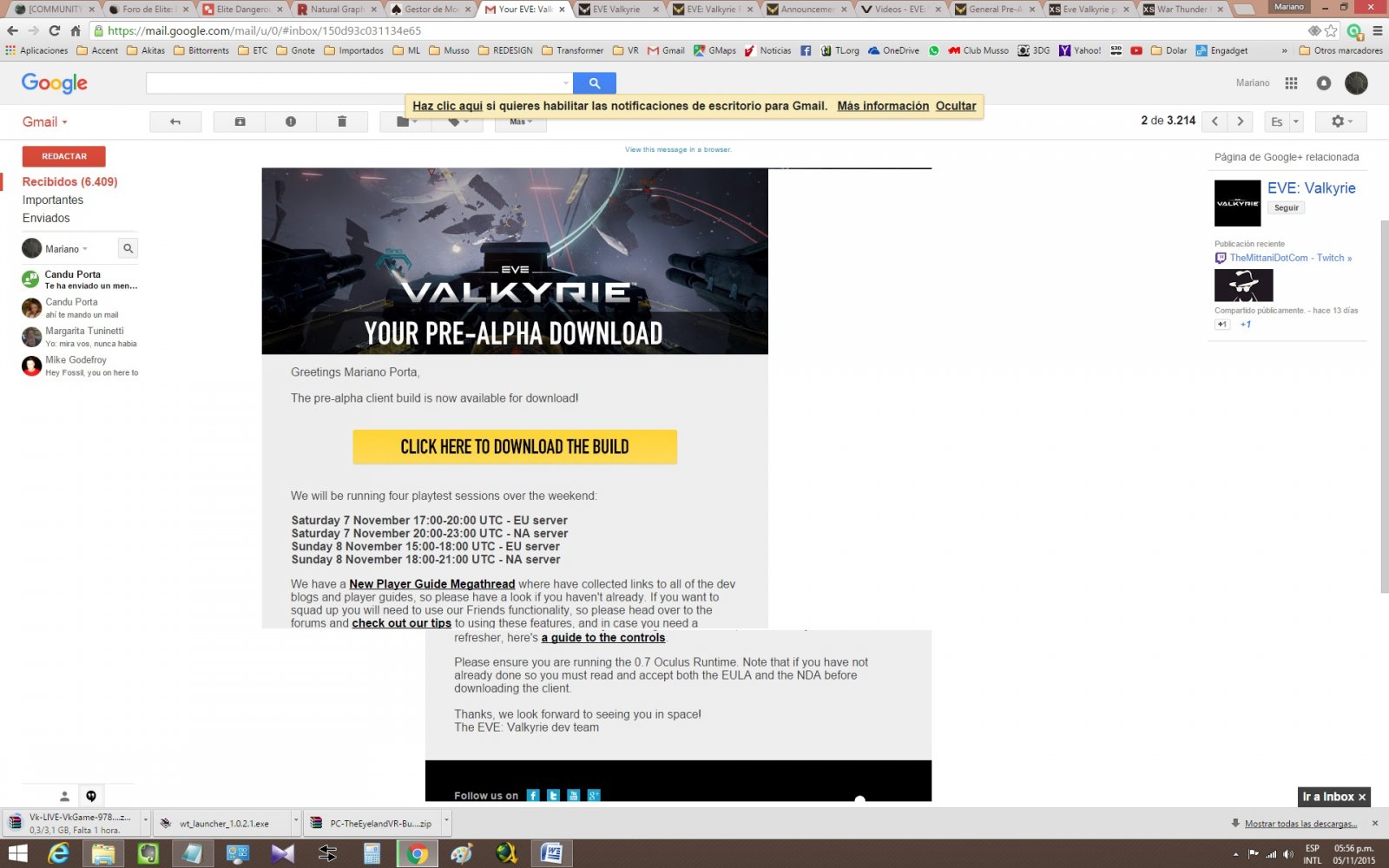Open Google notifications bell
The height and width of the screenshot is (868, 1389).
[1323, 83]
